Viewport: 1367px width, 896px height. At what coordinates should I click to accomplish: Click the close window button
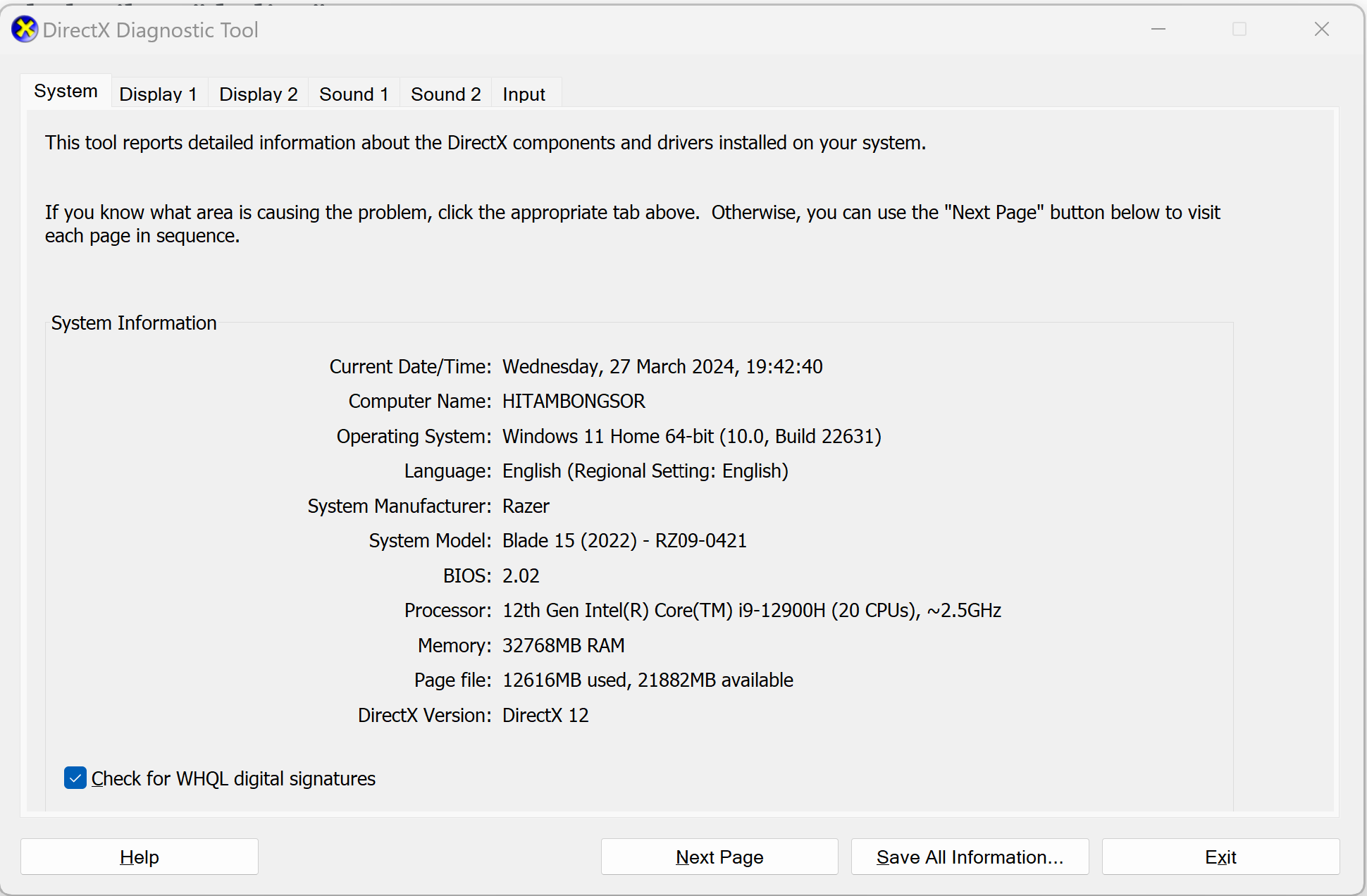point(1322,28)
